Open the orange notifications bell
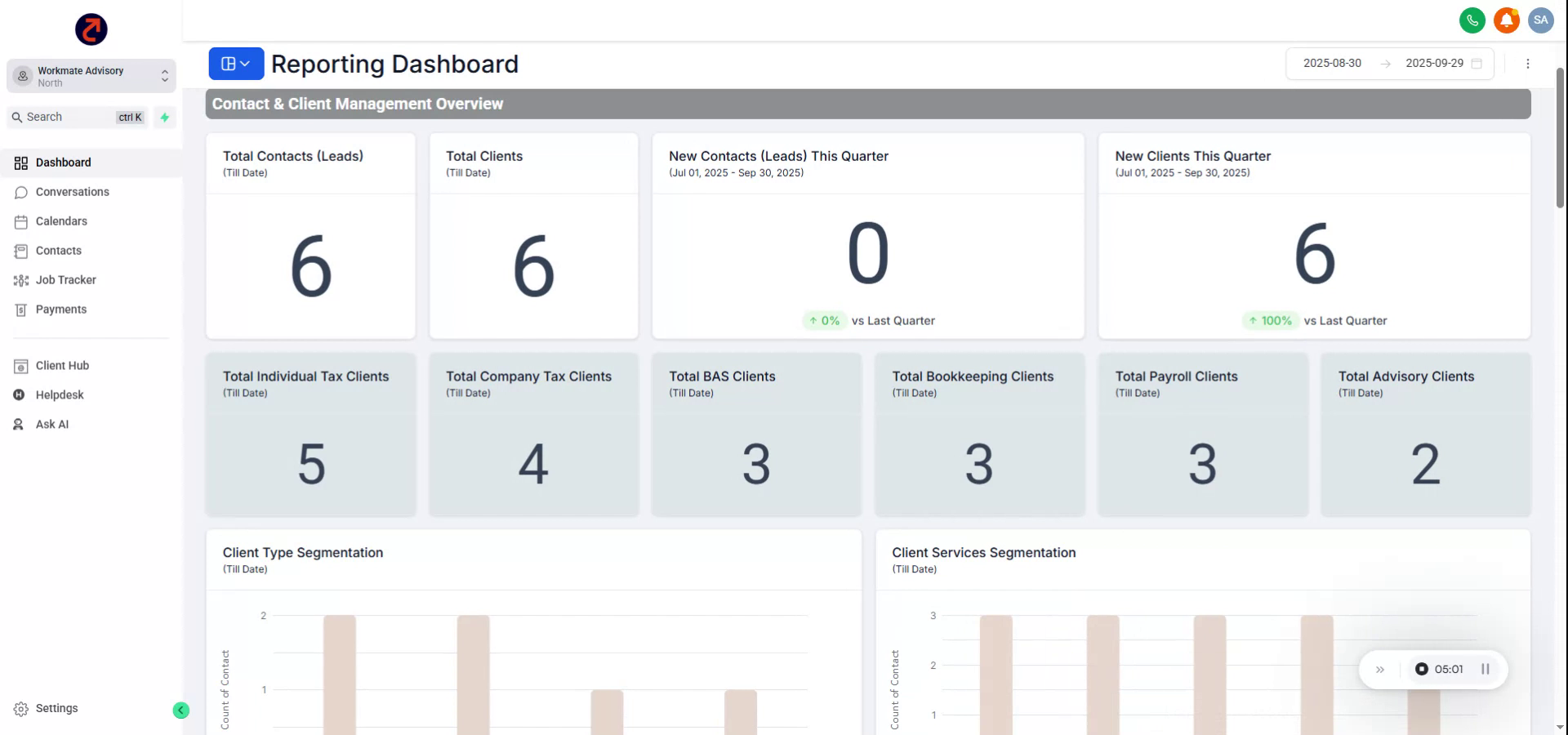 point(1506,20)
